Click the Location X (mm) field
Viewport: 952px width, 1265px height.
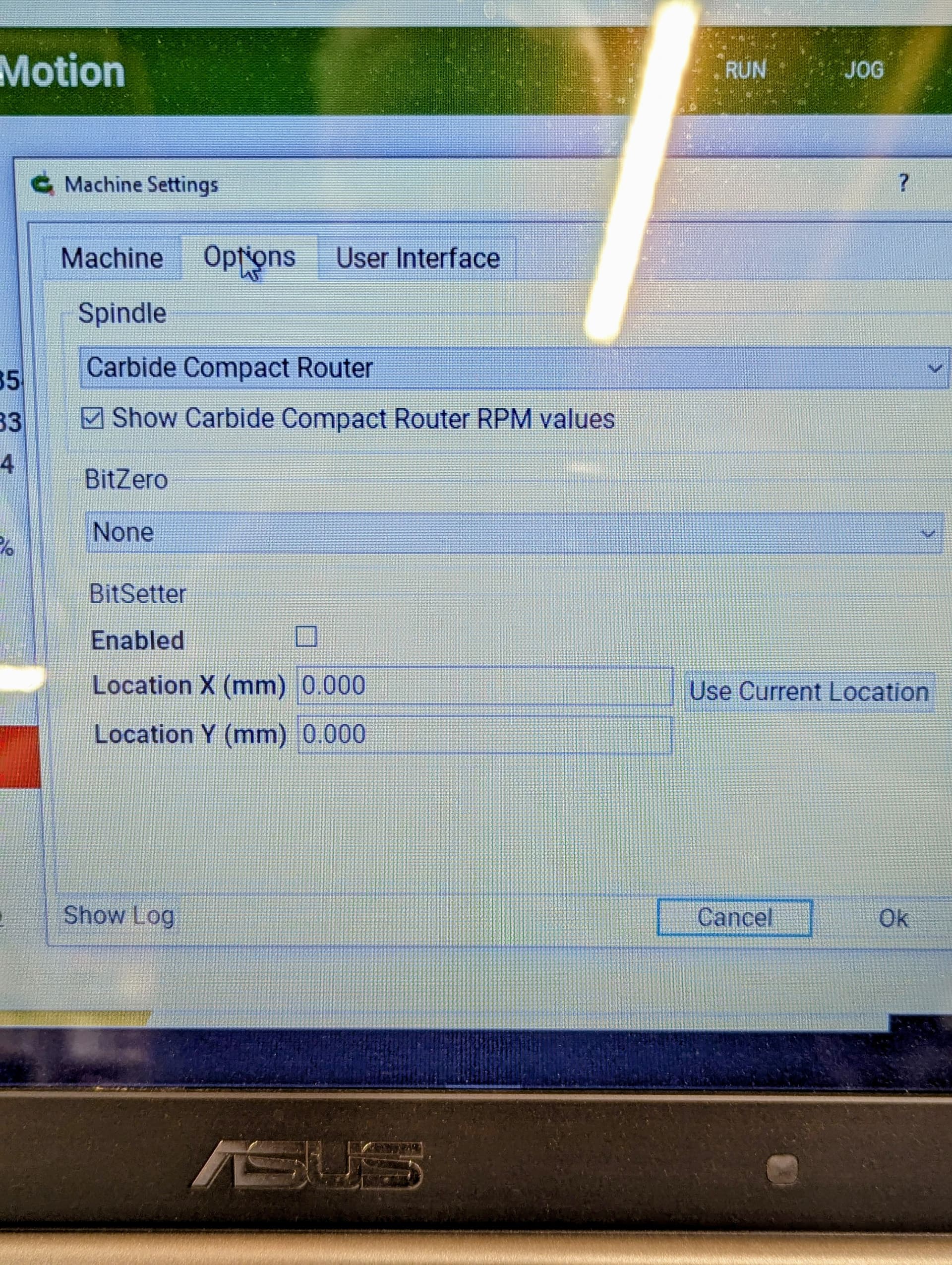coord(484,686)
